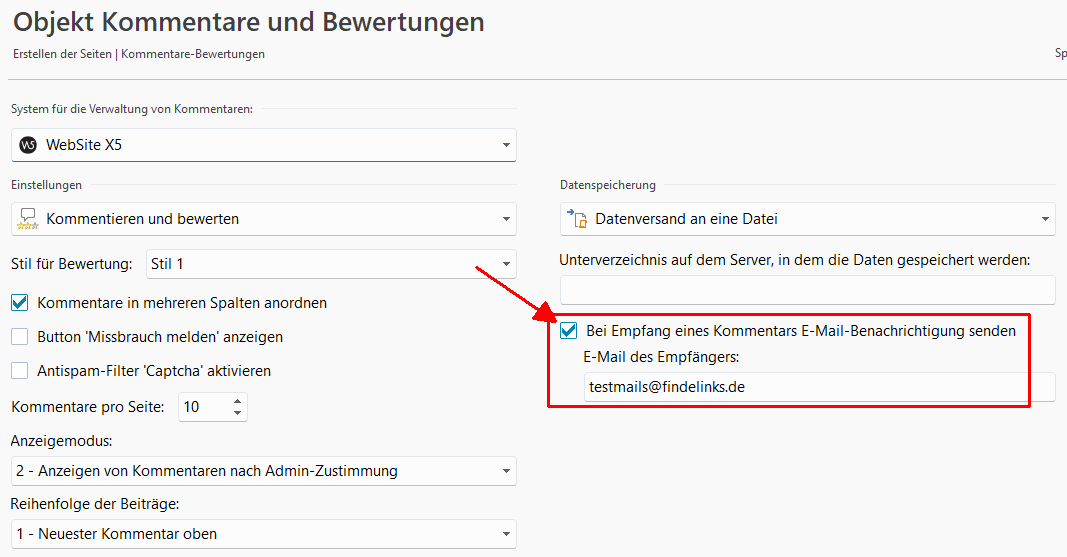The width and height of the screenshot is (1067, 557).
Task: Click the WebSite X5 logo icon
Action: click(x=28, y=145)
